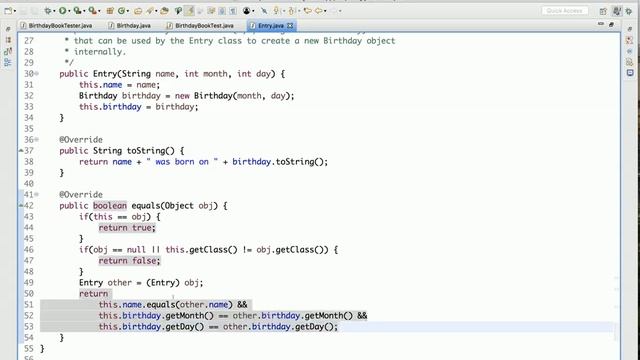Click the Quick Access search field
The image size is (640, 360).
click(x=565, y=11)
